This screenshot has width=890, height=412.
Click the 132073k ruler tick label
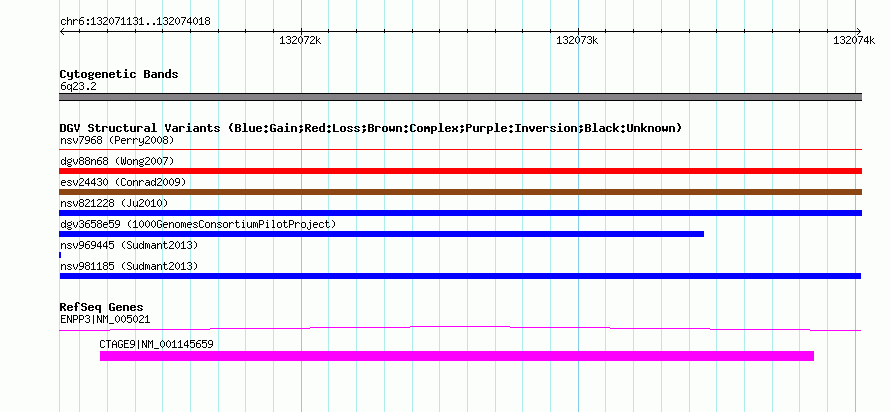click(577, 40)
